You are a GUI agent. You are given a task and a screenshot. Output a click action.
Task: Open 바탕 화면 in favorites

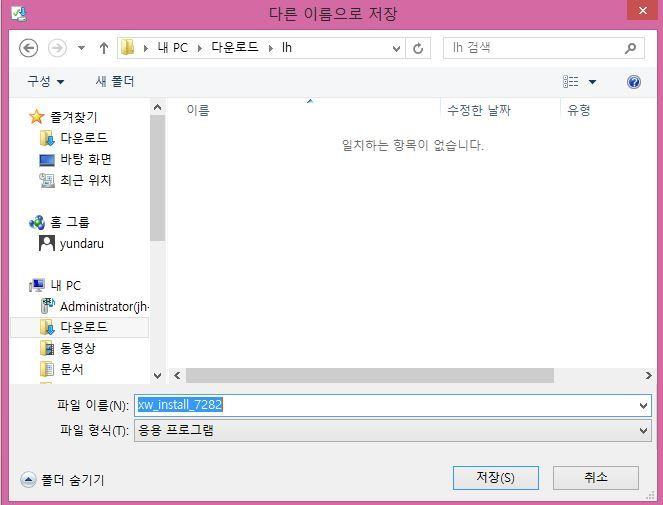86,159
